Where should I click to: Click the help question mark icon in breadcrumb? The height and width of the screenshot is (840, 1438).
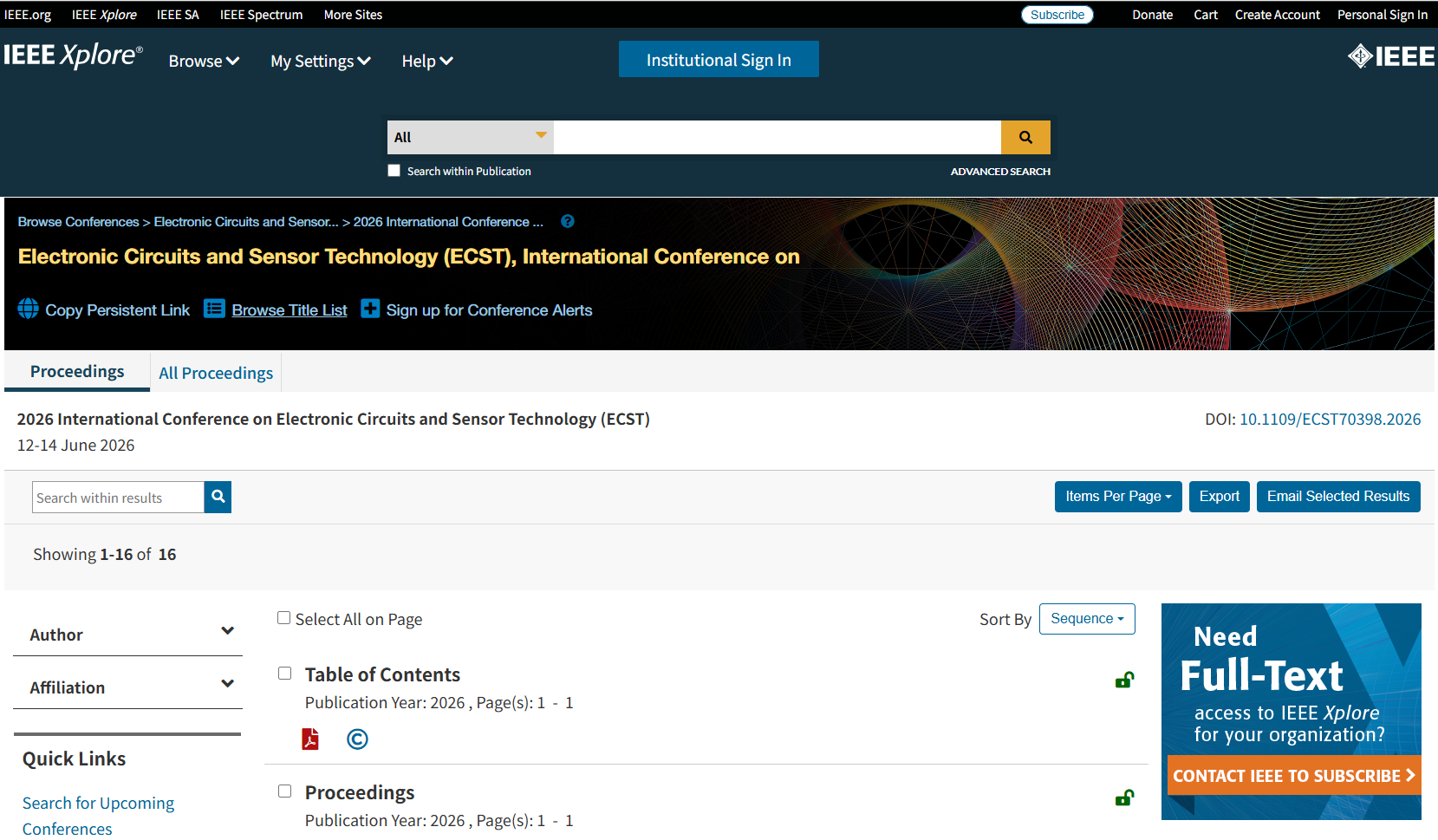[568, 221]
